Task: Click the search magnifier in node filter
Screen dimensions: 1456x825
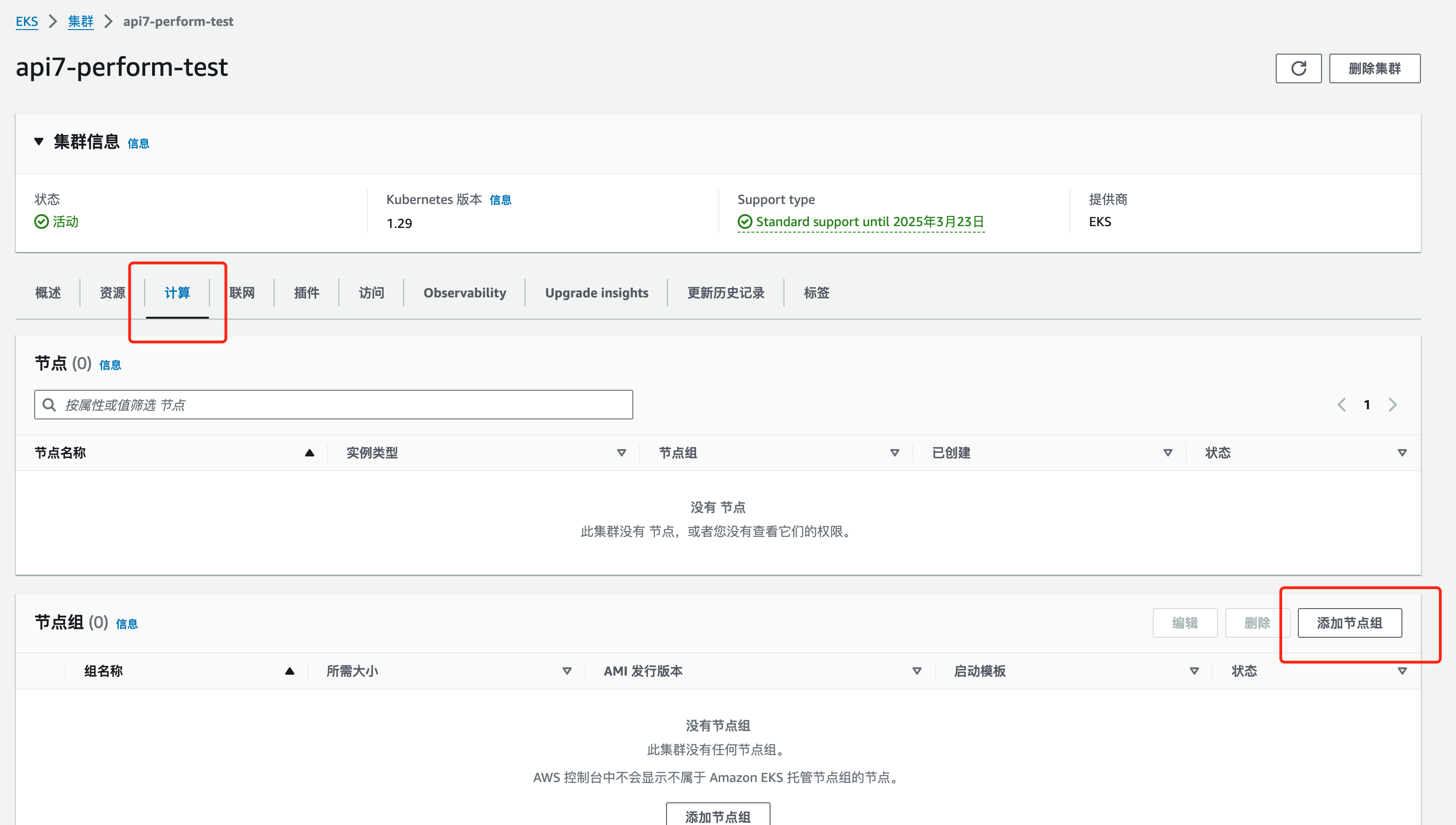Action: (49, 405)
